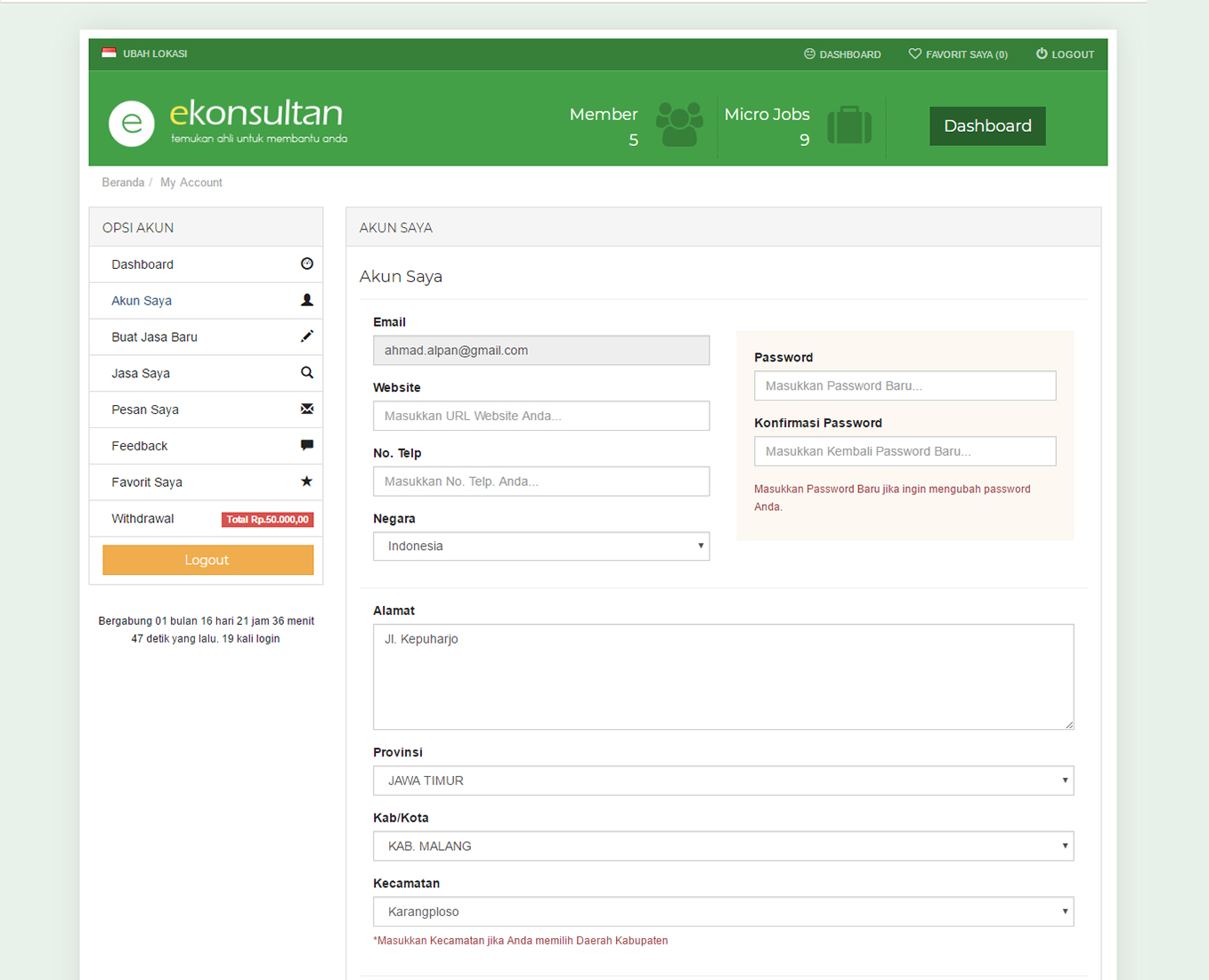
Task: Click the magnifier icon beside Jasa Saya
Action: [x=306, y=373]
